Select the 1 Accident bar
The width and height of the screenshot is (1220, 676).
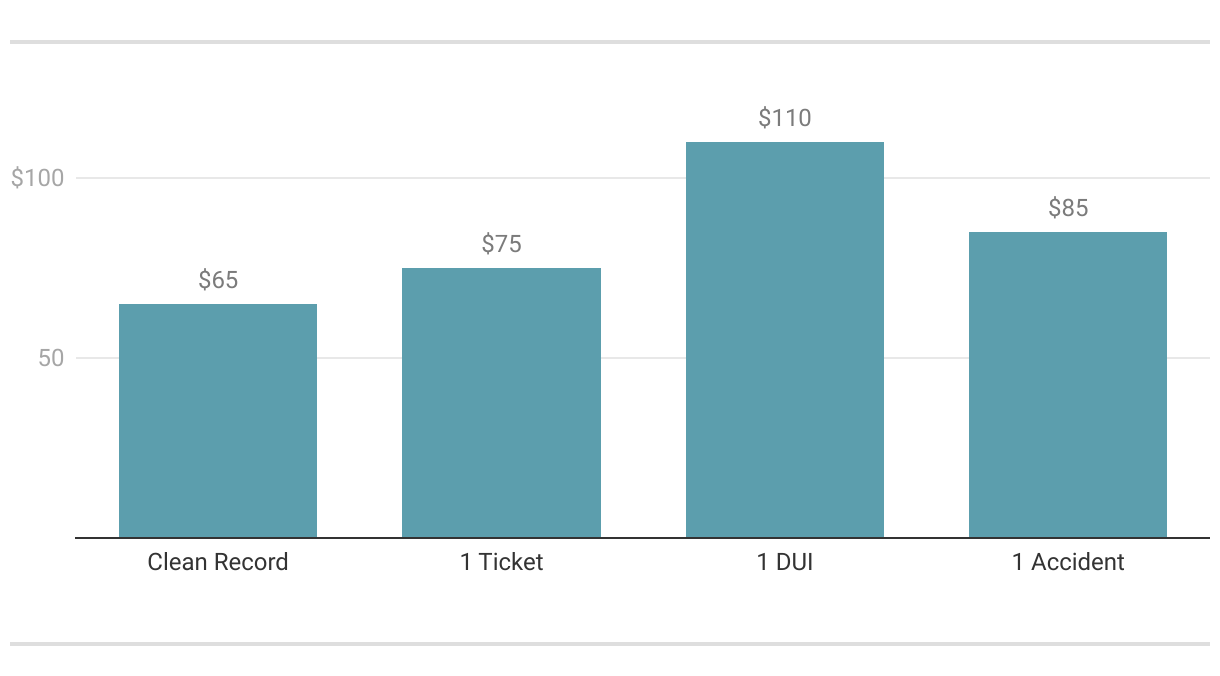[x=1068, y=384]
